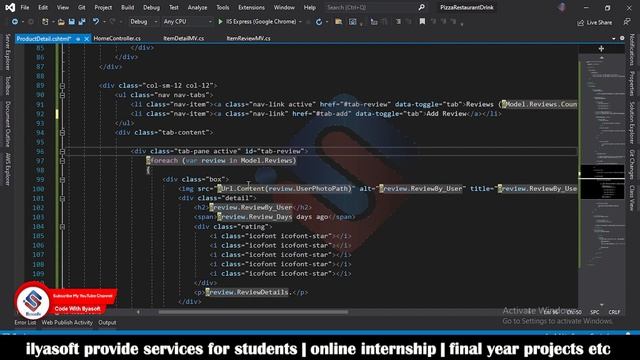This screenshot has width=640, height=360.
Task: Click the Save All toolbar icon
Action: (82, 22)
